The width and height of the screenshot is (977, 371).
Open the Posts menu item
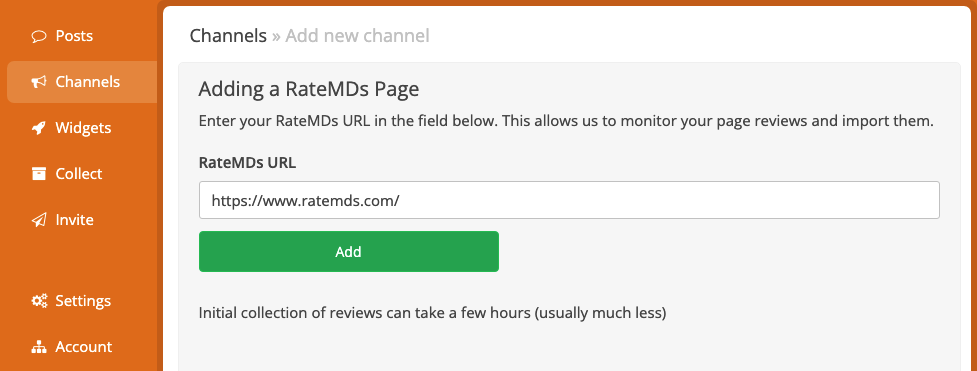tap(74, 36)
